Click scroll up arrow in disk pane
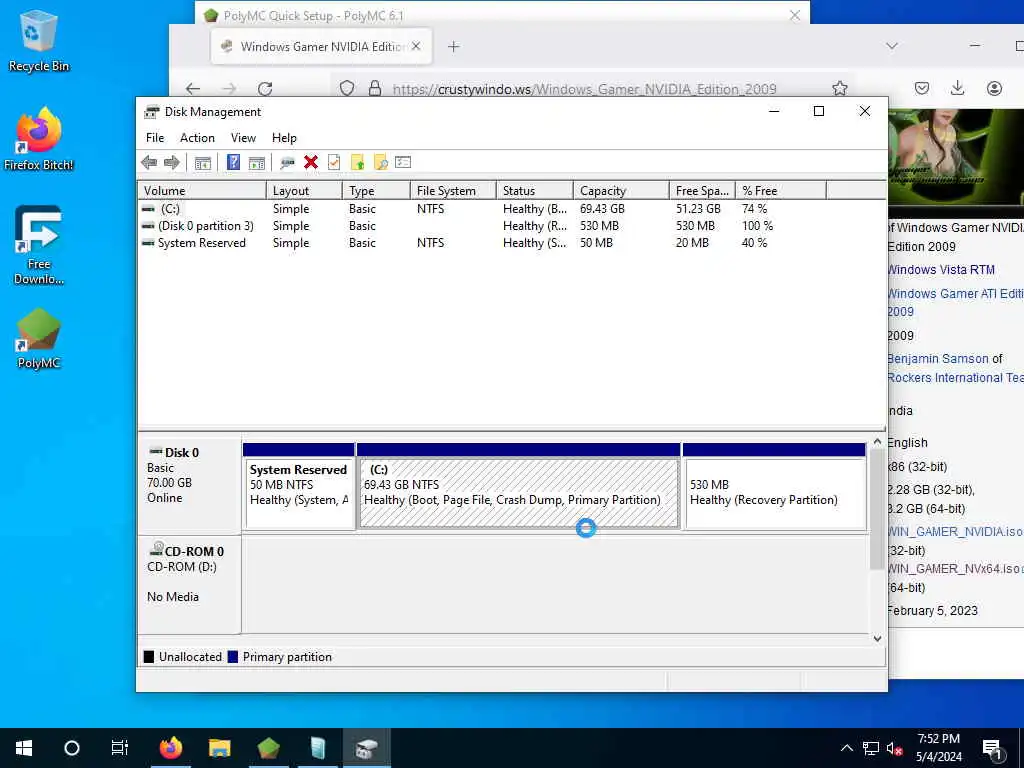This screenshot has width=1024, height=768. 877,442
